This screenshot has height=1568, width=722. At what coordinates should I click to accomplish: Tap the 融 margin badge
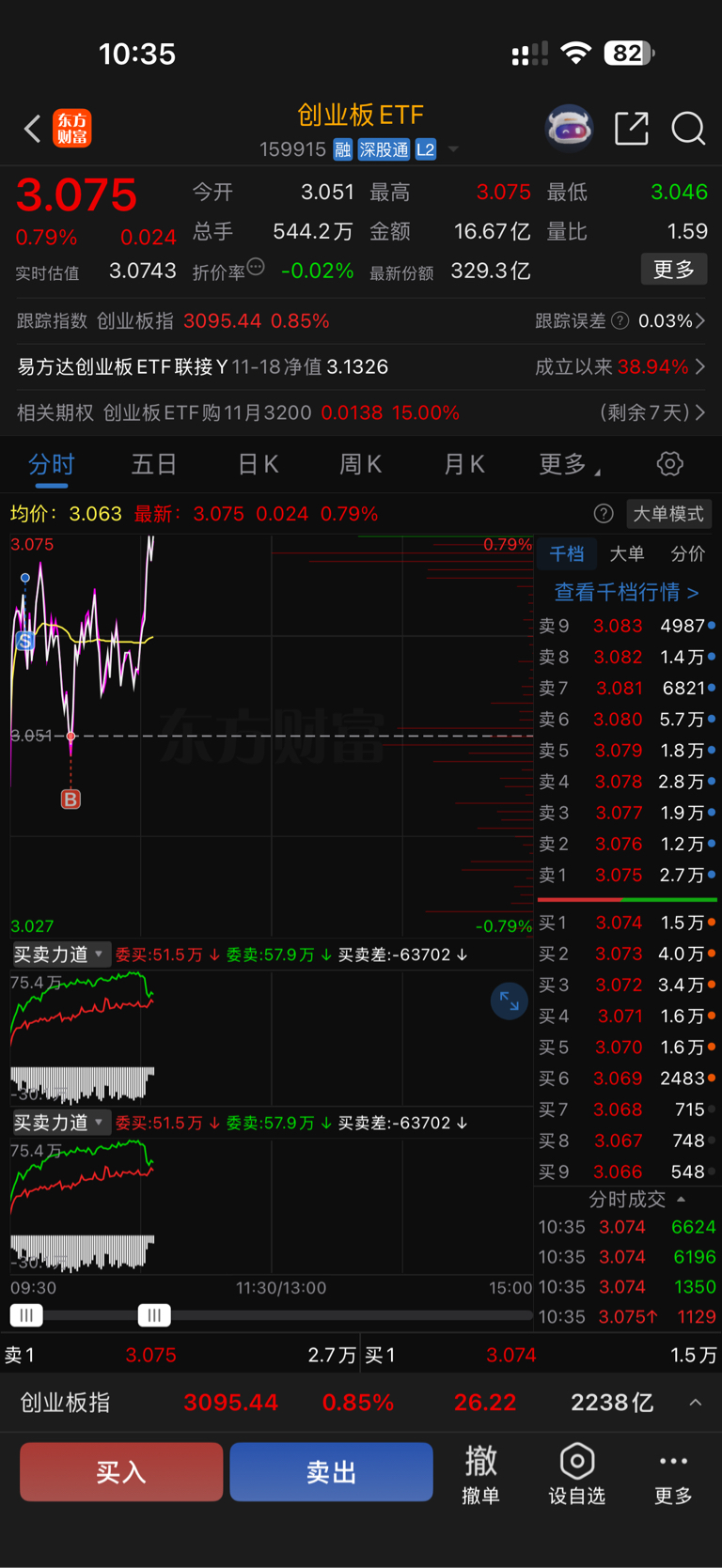(343, 149)
